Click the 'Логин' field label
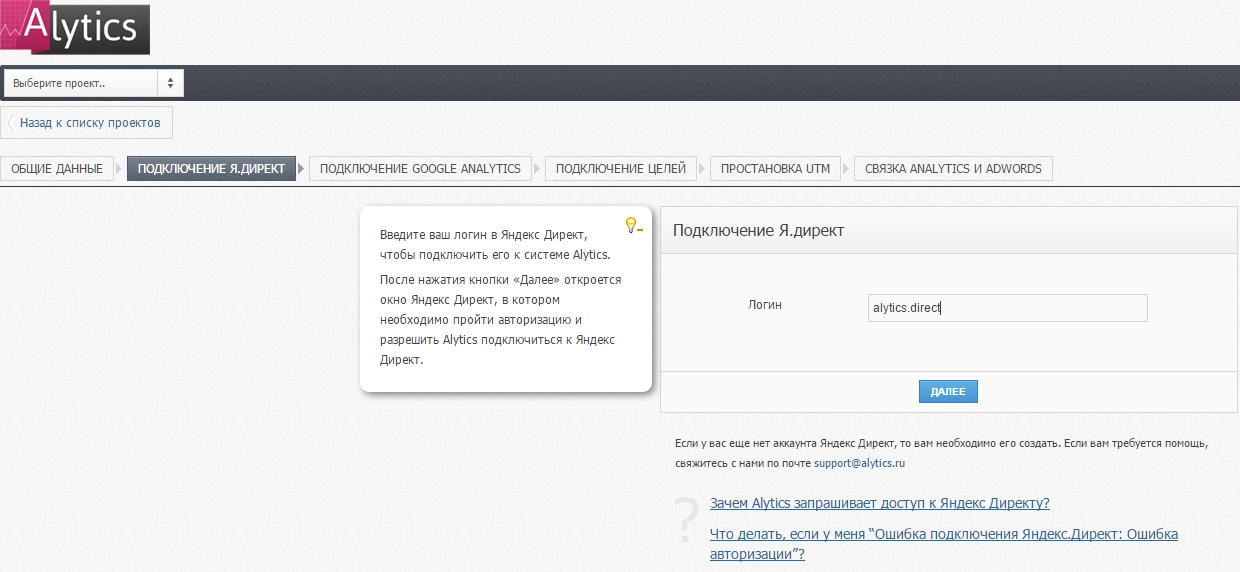This screenshot has height=572, width=1240. [765, 305]
